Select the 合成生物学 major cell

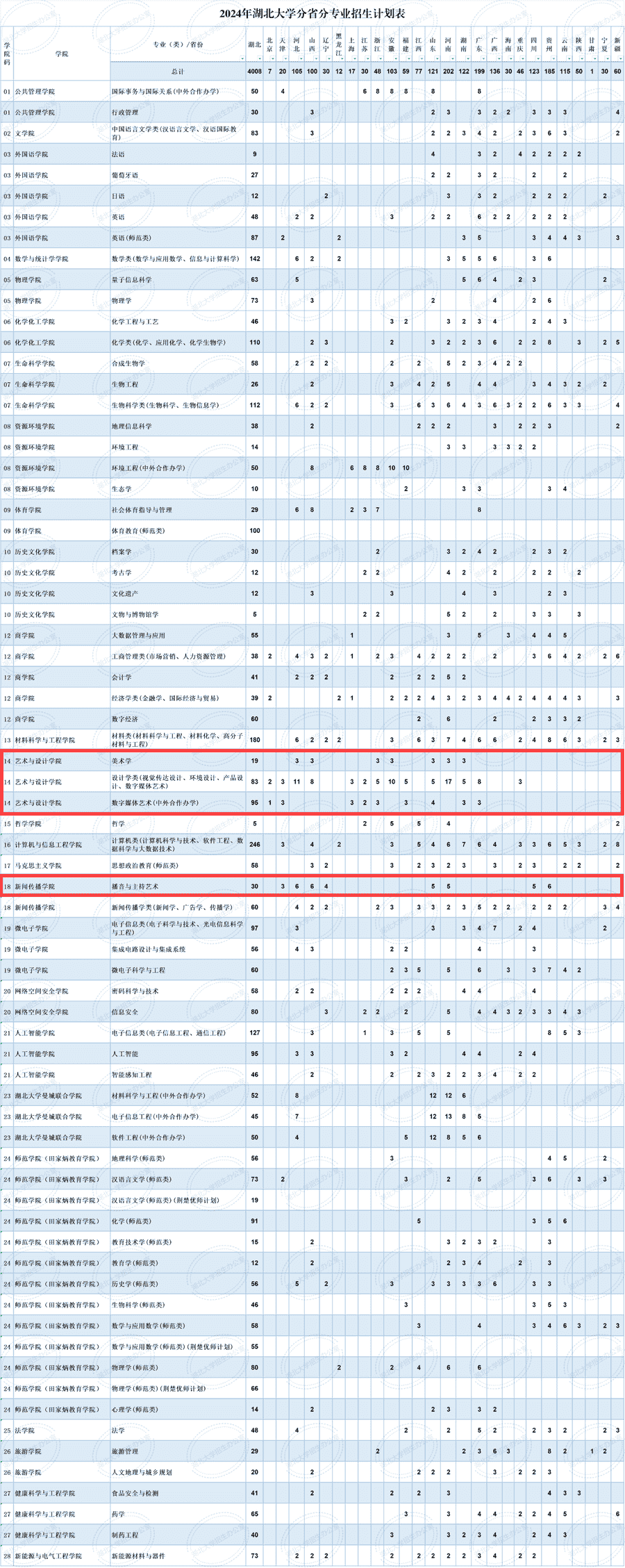pos(178,363)
